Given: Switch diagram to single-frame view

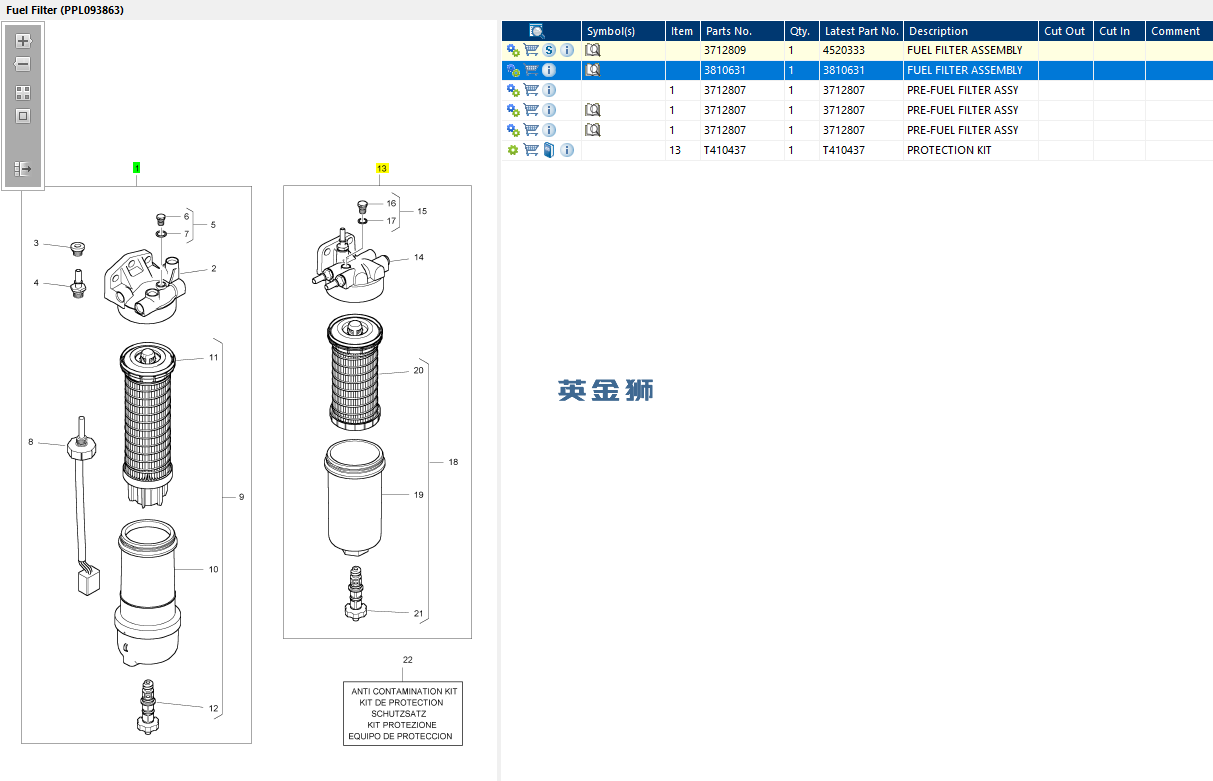Looking at the screenshot, I should click(x=23, y=116).
